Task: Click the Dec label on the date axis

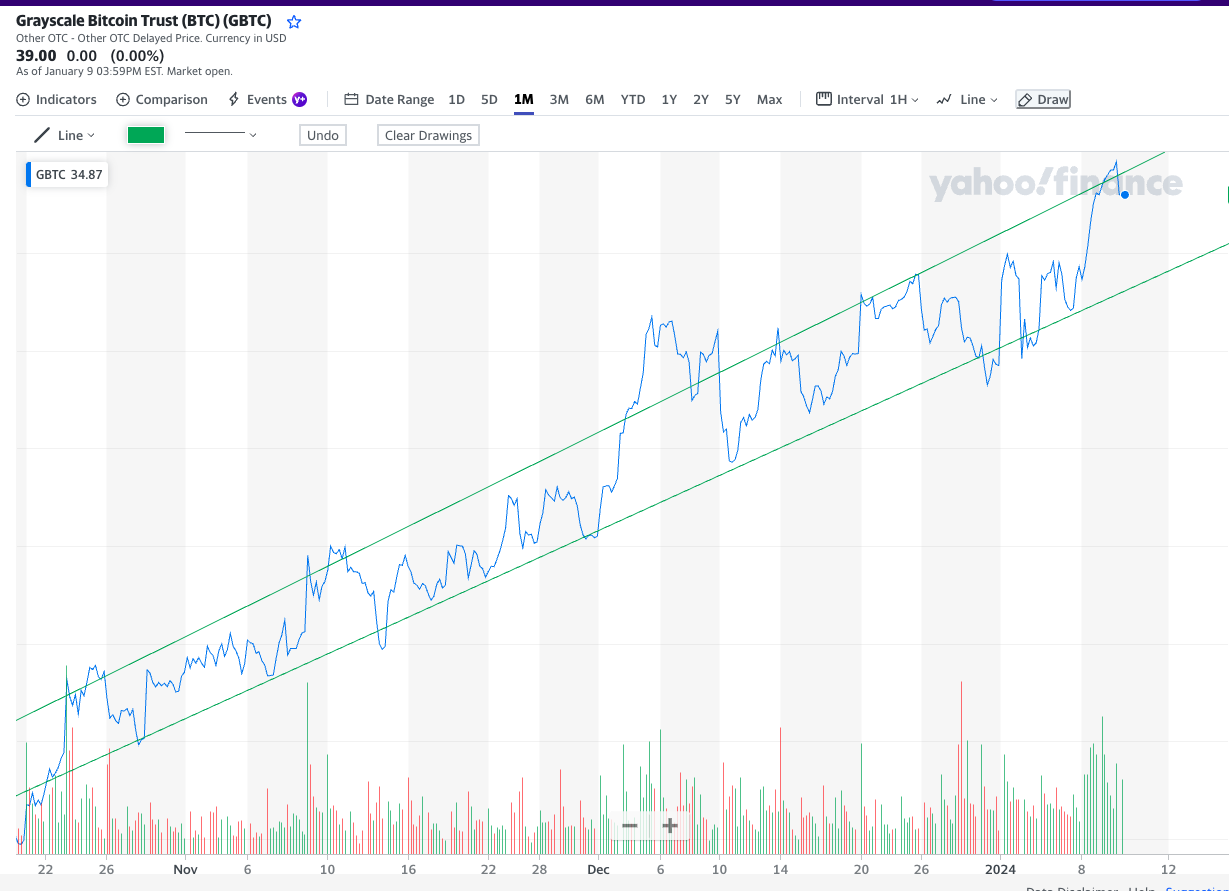Action: 598,870
